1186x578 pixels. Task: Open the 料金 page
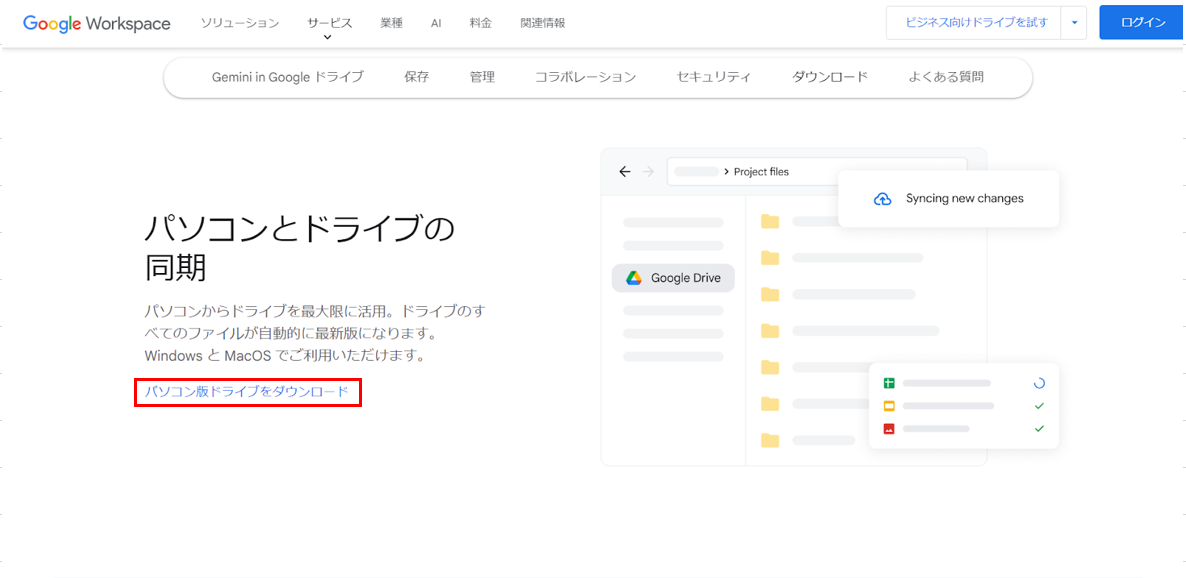click(480, 23)
